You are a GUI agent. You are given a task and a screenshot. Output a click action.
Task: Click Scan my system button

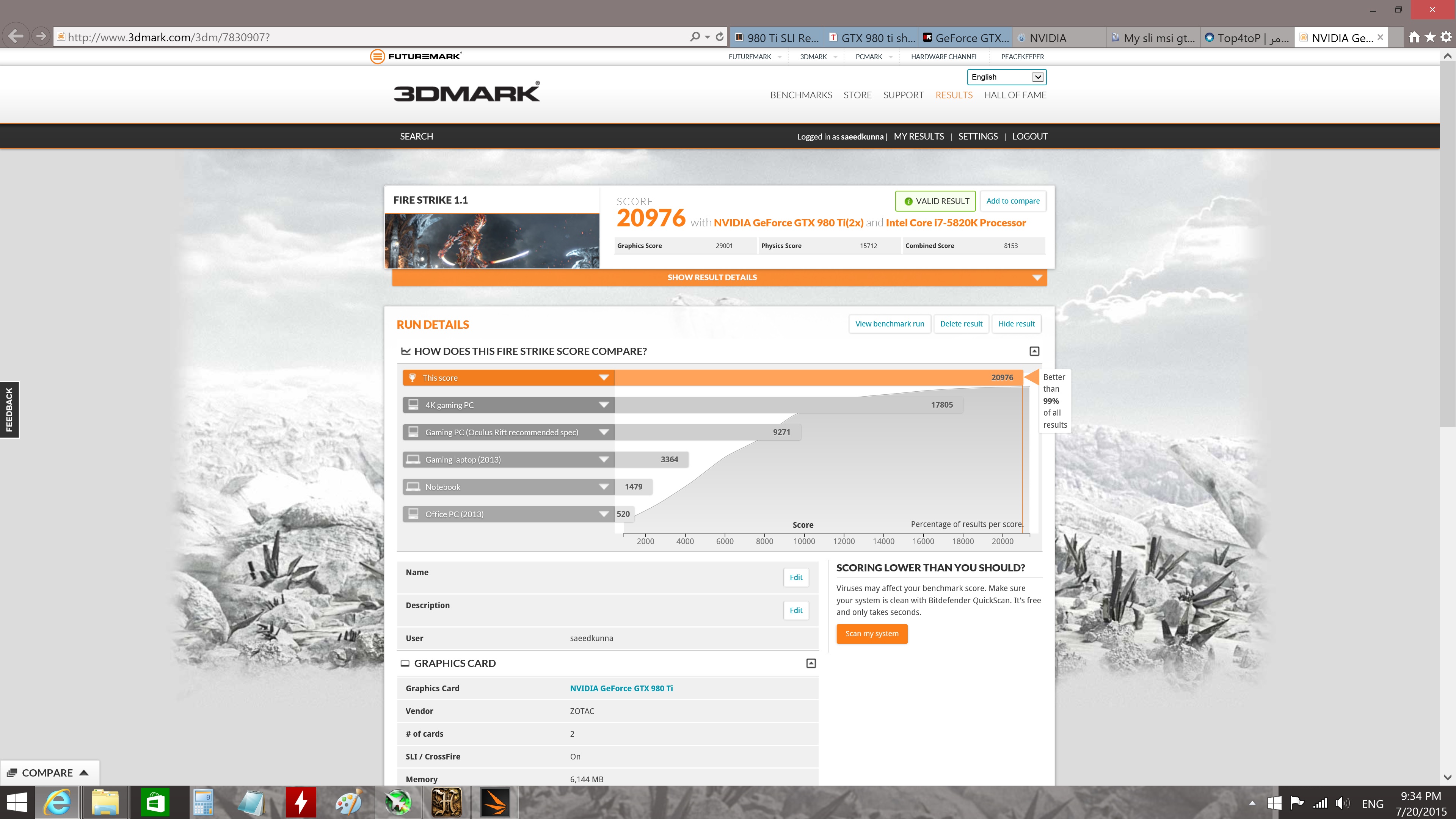872,634
